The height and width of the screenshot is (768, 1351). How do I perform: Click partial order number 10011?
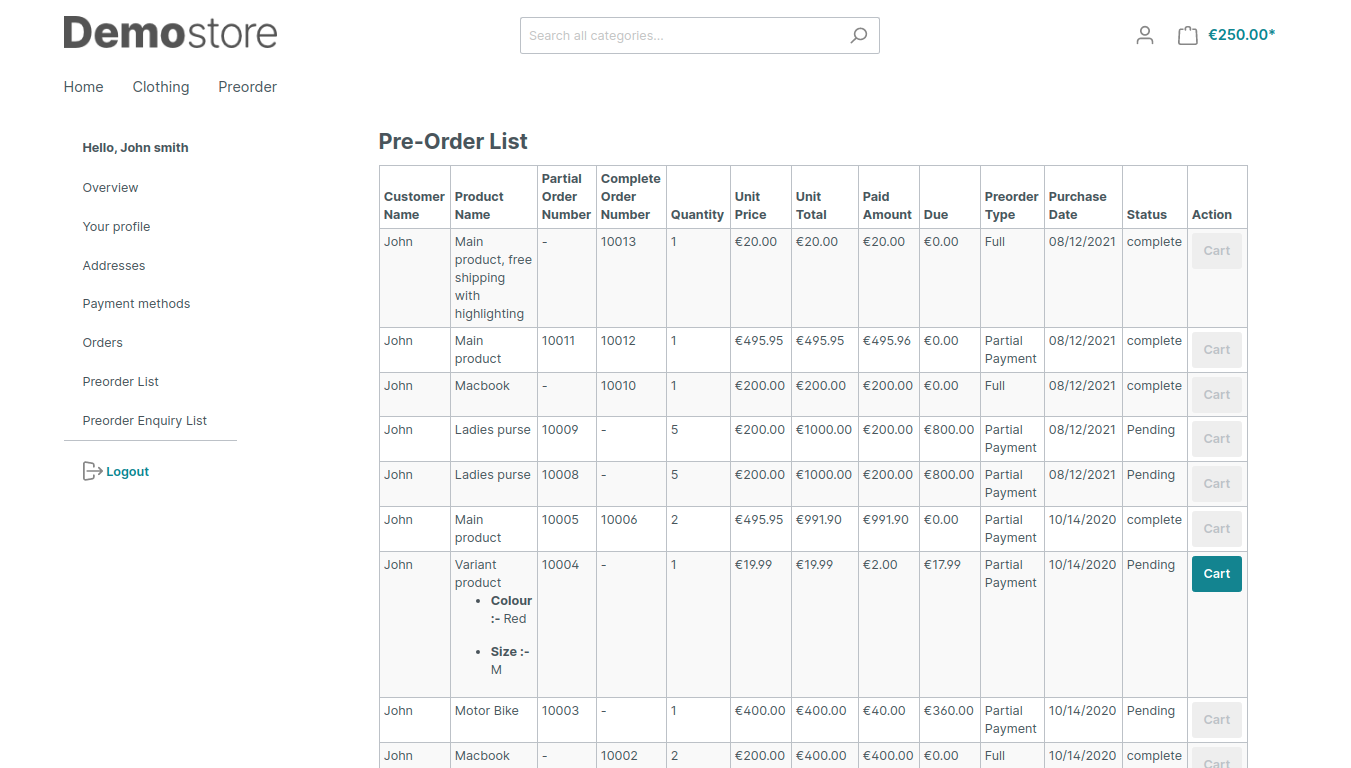558,341
